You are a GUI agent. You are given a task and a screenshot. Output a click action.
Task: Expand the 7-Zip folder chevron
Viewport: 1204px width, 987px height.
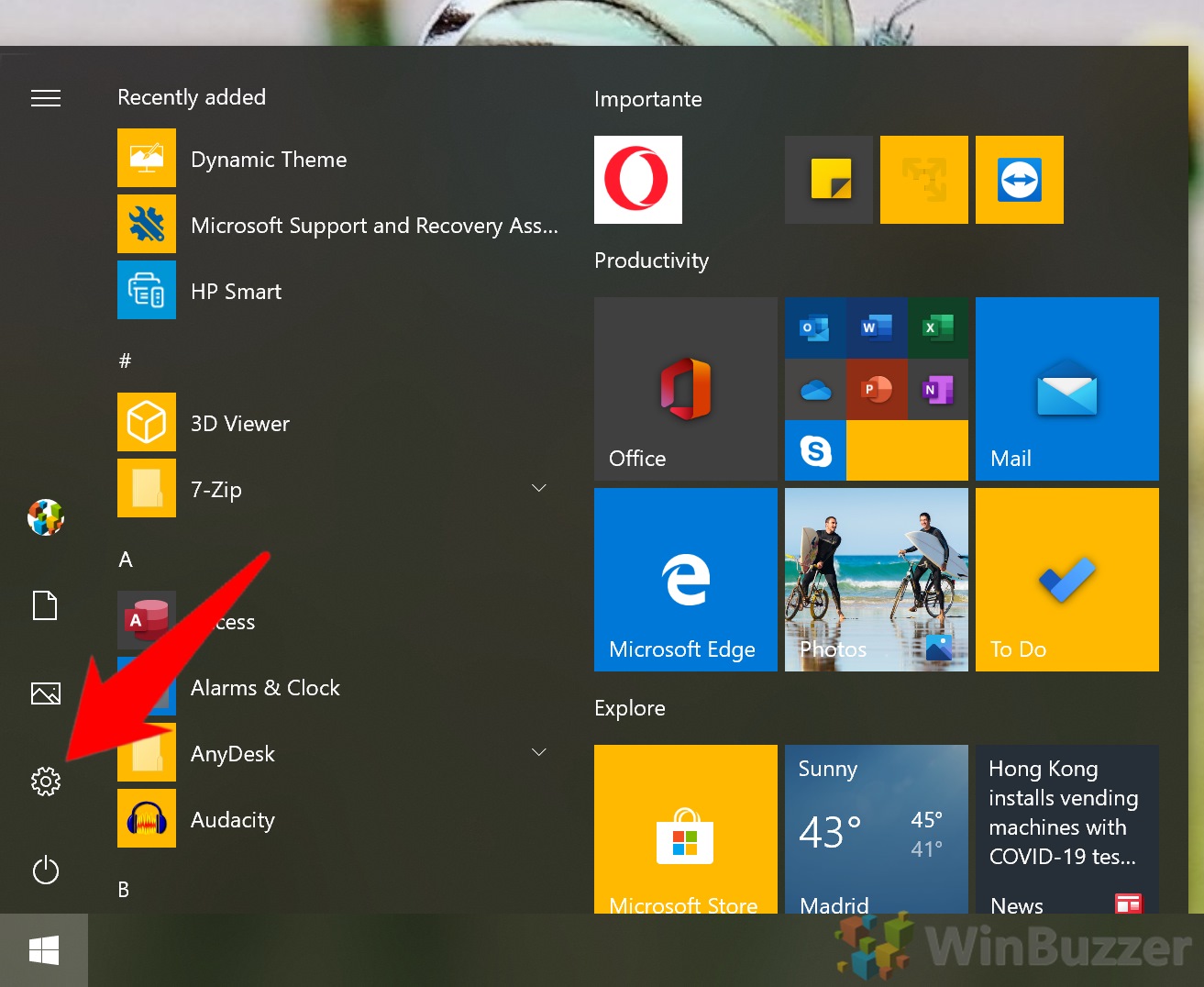[x=539, y=488]
